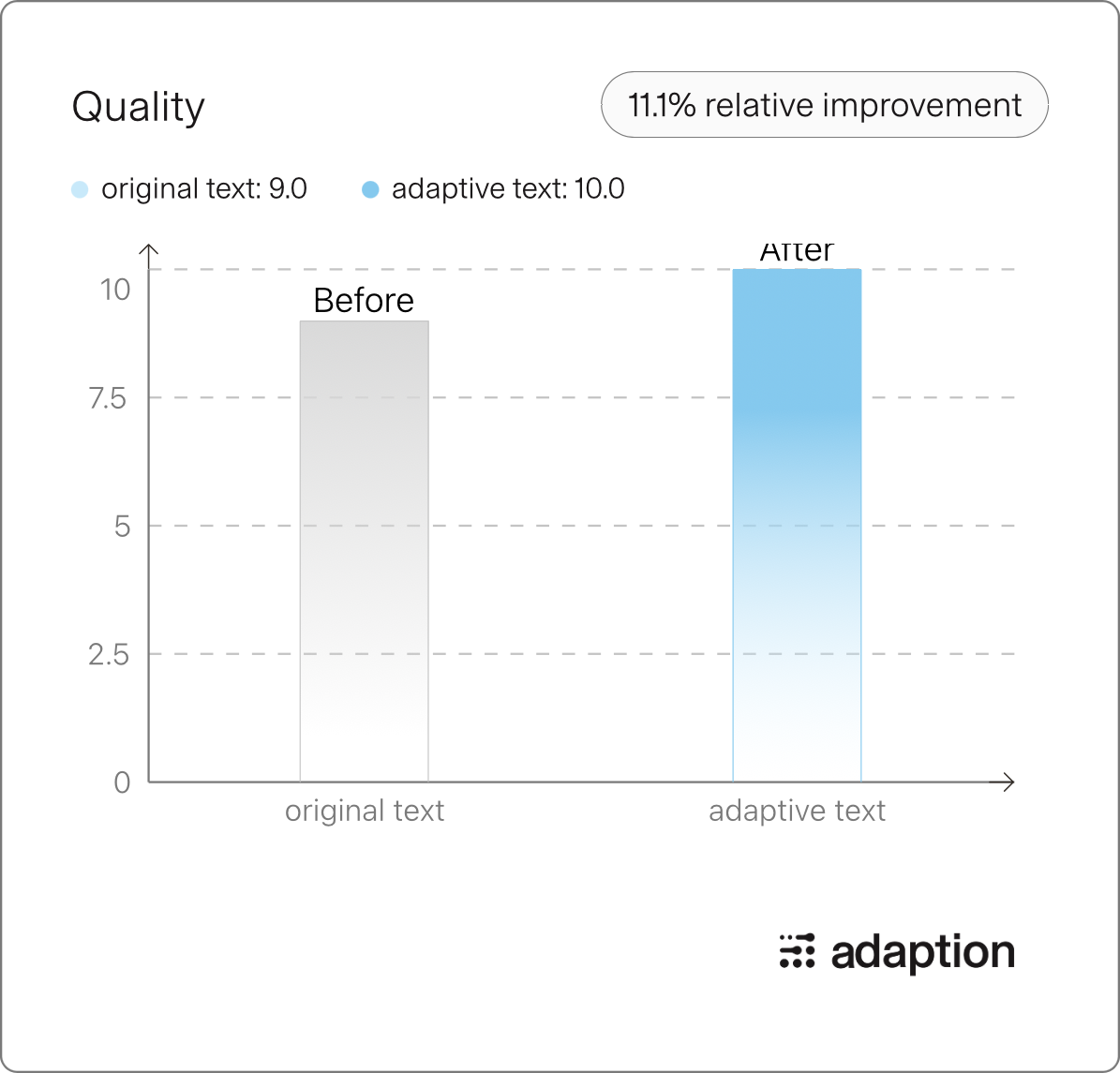
Task: Click the 11.1% relative improvement badge
Action: point(824,105)
